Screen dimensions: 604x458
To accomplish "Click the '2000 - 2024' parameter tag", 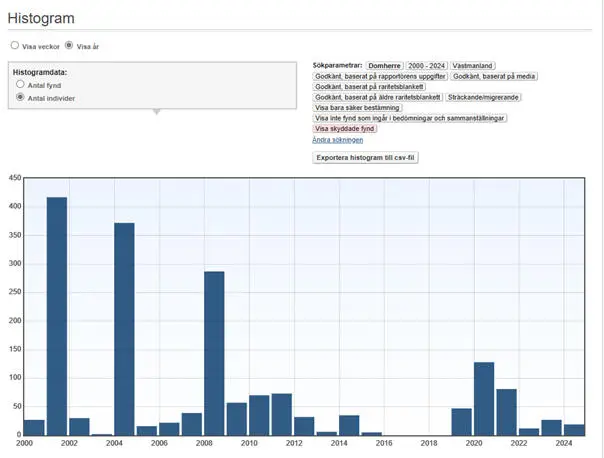I will pos(426,65).
